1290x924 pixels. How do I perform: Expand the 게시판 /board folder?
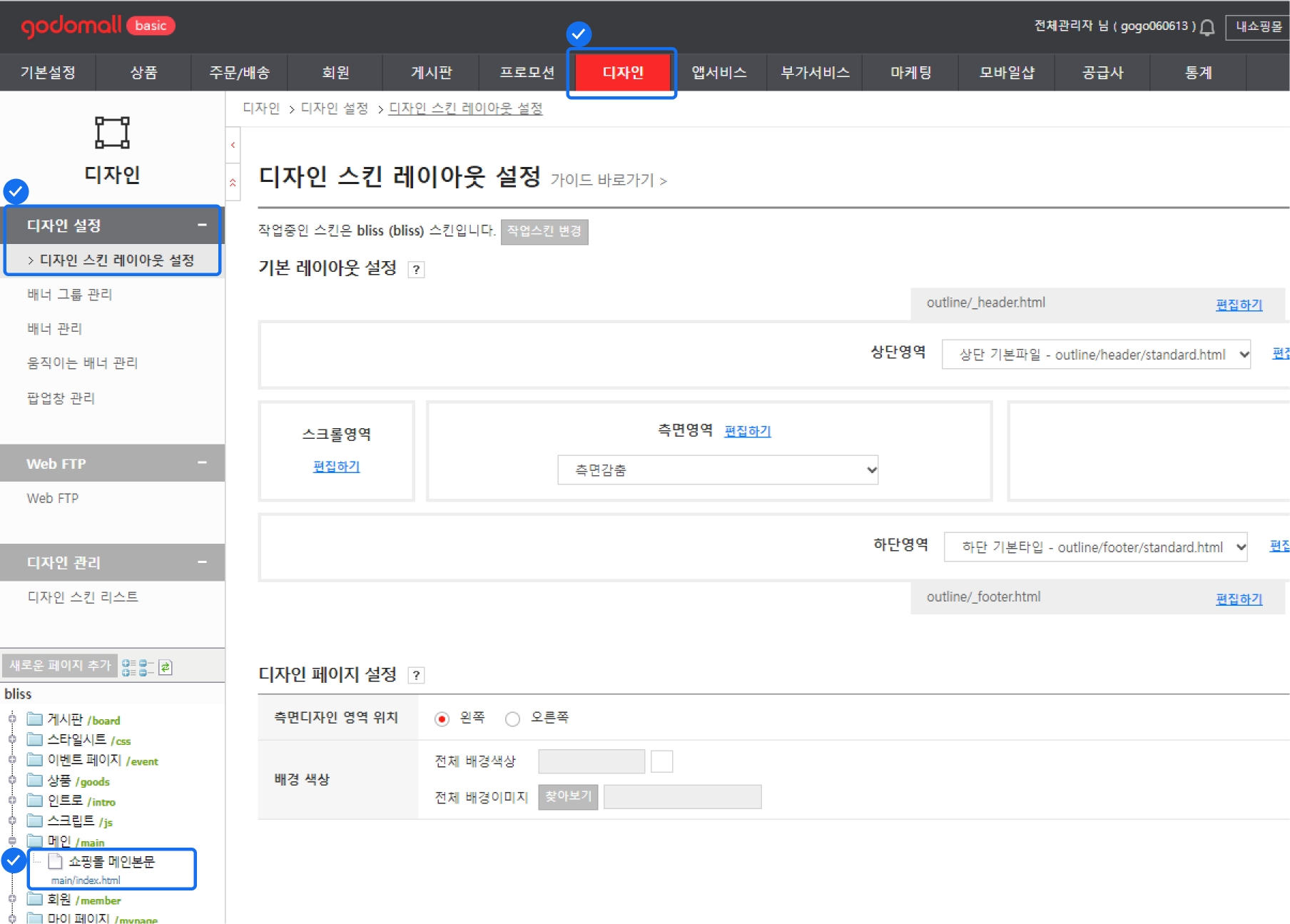(12, 719)
